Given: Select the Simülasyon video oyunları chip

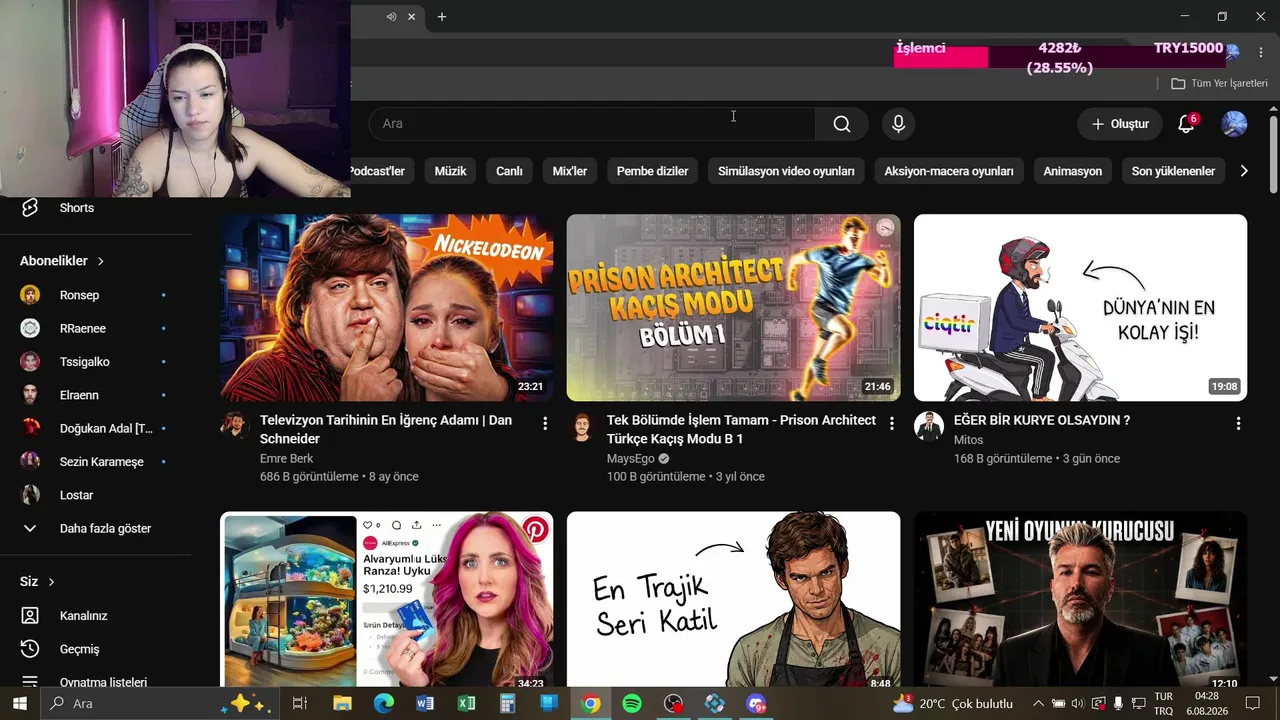Looking at the screenshot, I should coord(786,171).
